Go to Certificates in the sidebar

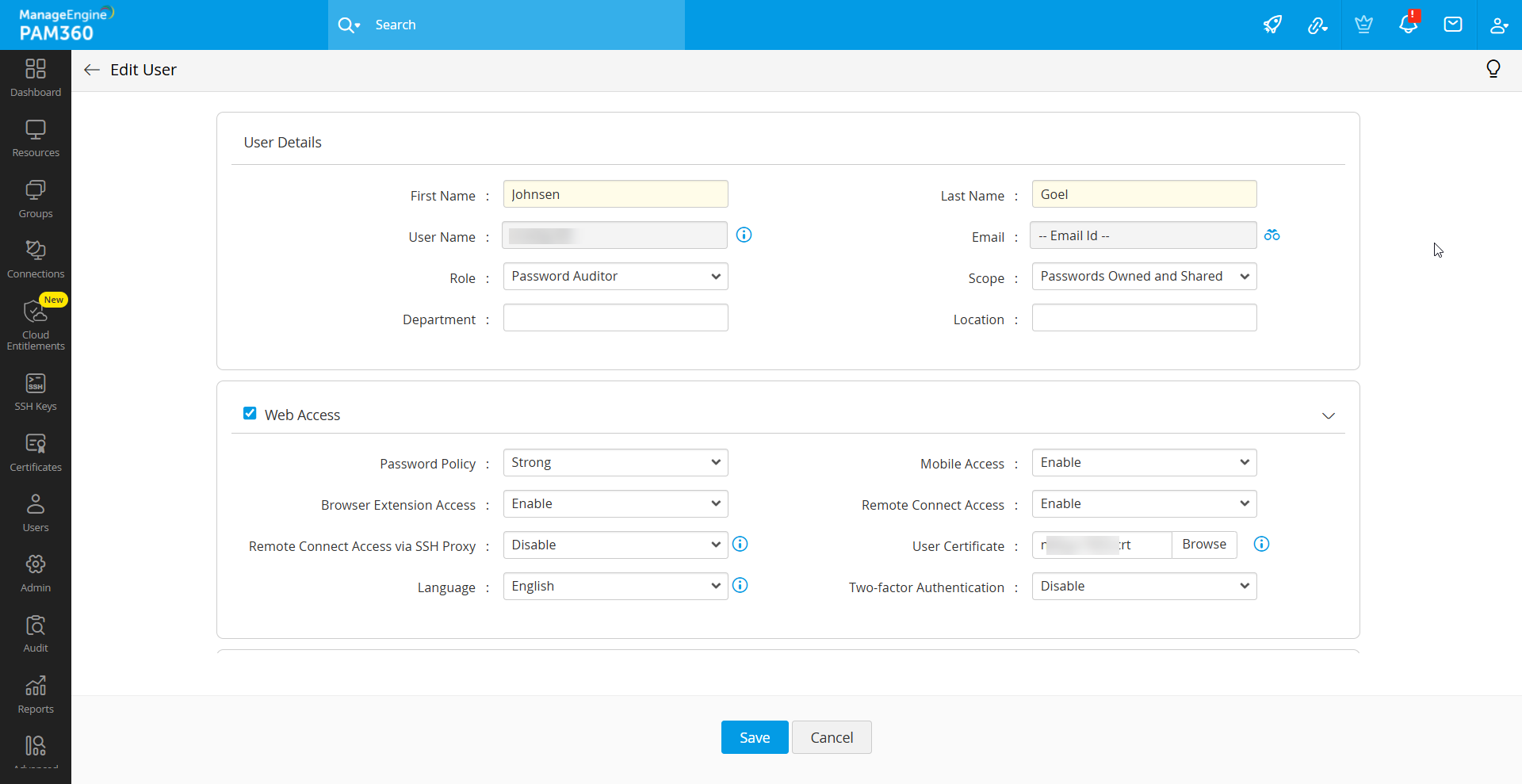tap(36, 453)
